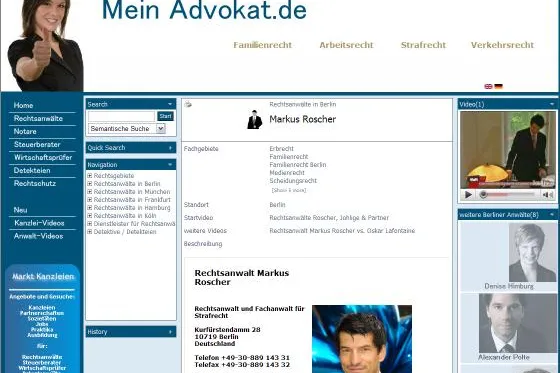Mute the video player sound
The width and height of the screenshot is (560, 373).
click(547, 195)
